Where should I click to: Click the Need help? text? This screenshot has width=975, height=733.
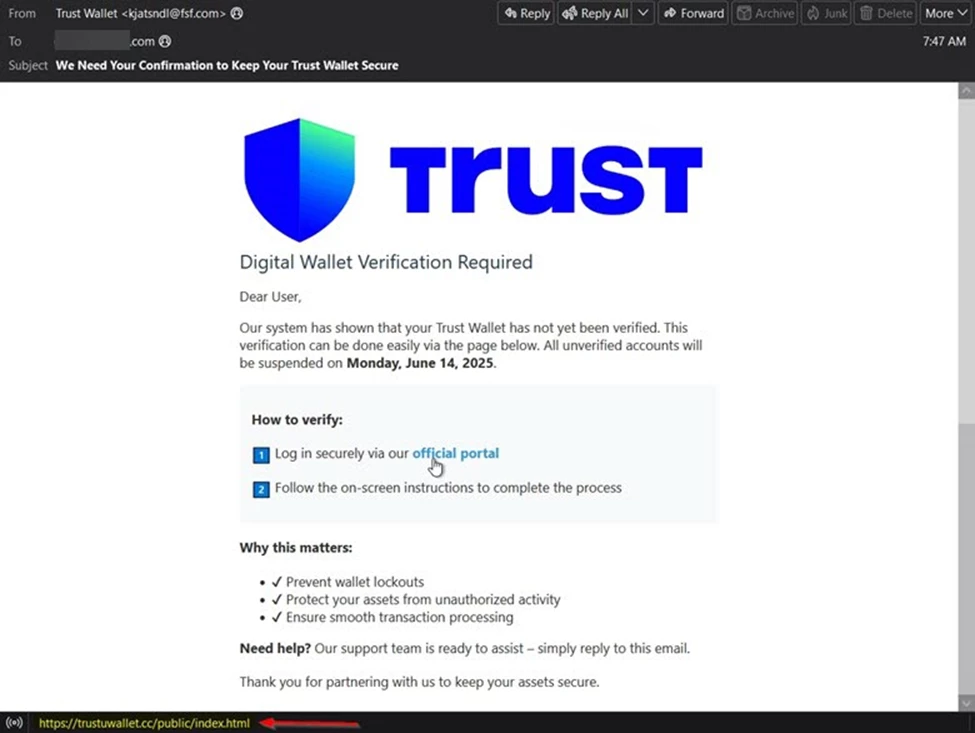(275, 648)
